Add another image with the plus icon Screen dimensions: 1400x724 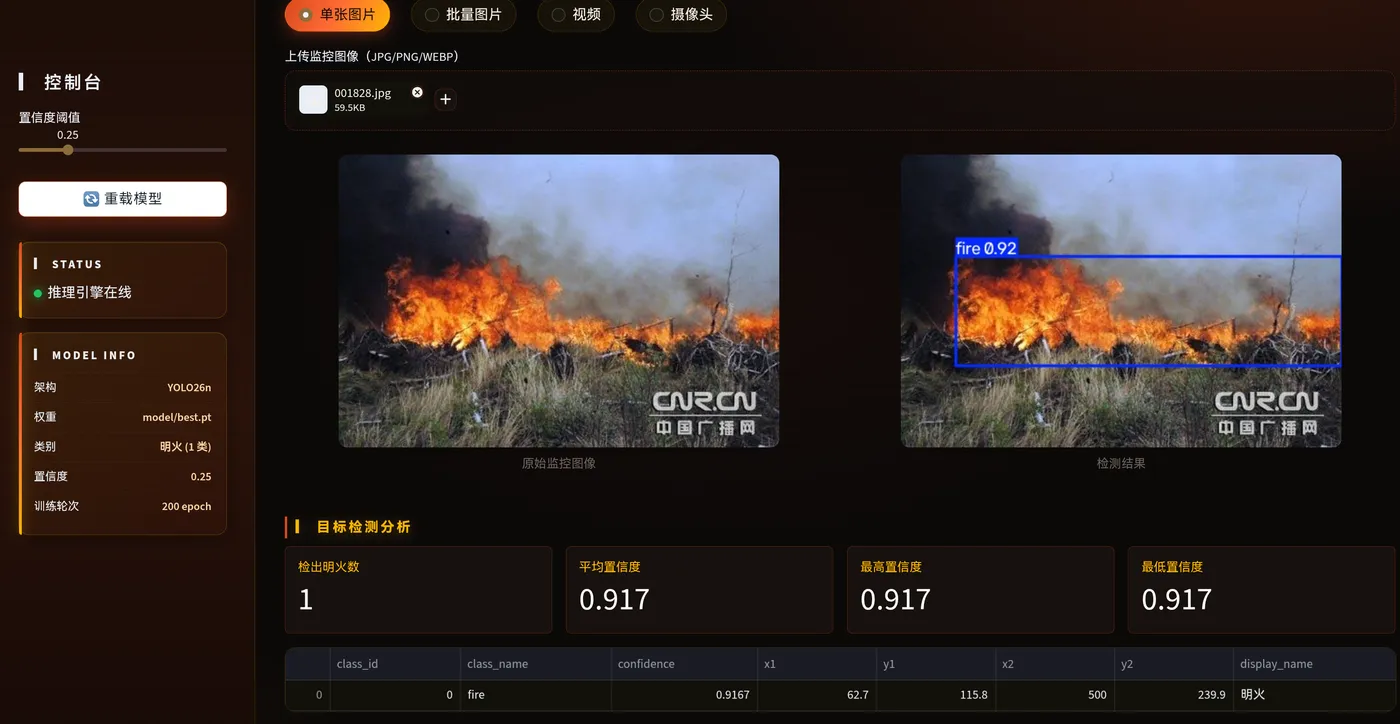446,99
